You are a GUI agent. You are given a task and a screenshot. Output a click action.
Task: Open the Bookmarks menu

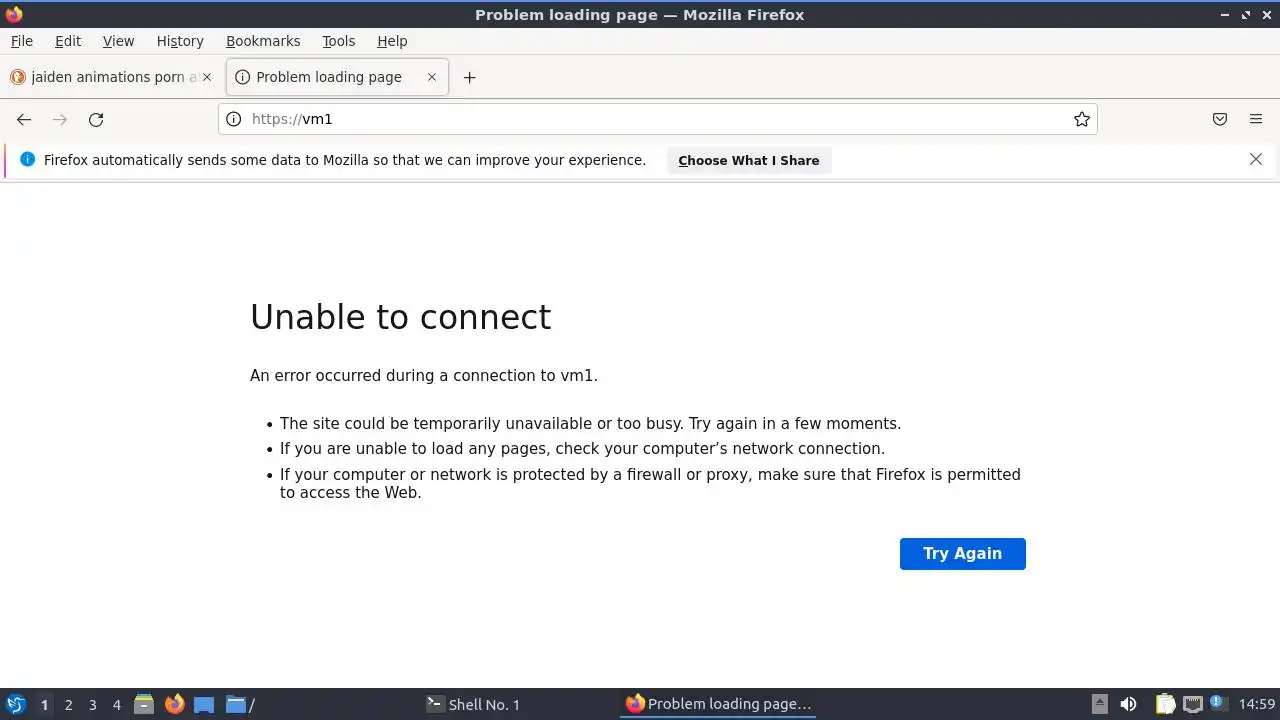pyautogui.click(x=263, y=41)
